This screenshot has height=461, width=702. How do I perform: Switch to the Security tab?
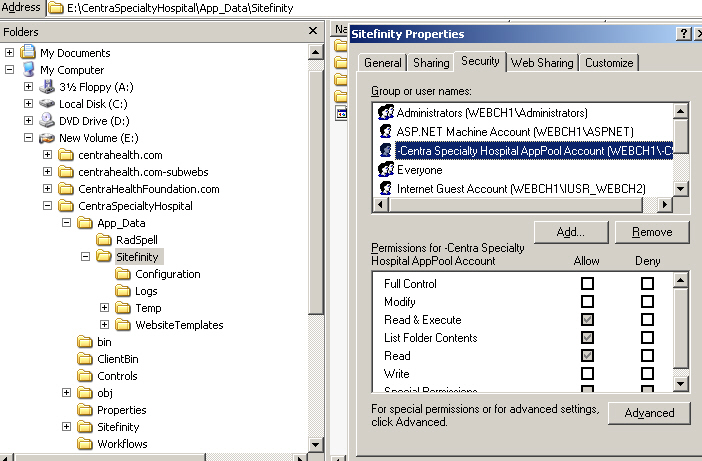coord(480,61)
